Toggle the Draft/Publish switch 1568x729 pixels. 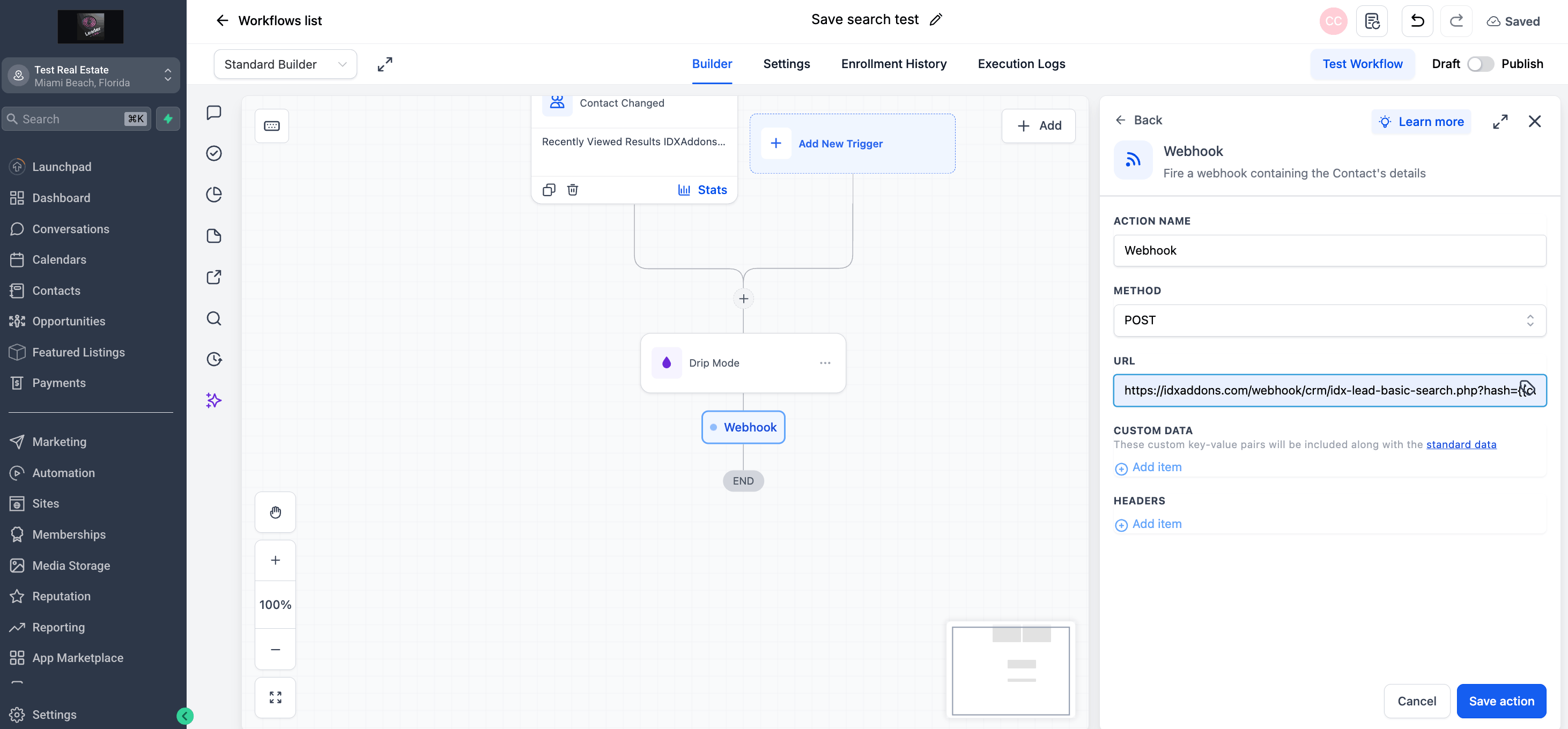coord(1480,64)
